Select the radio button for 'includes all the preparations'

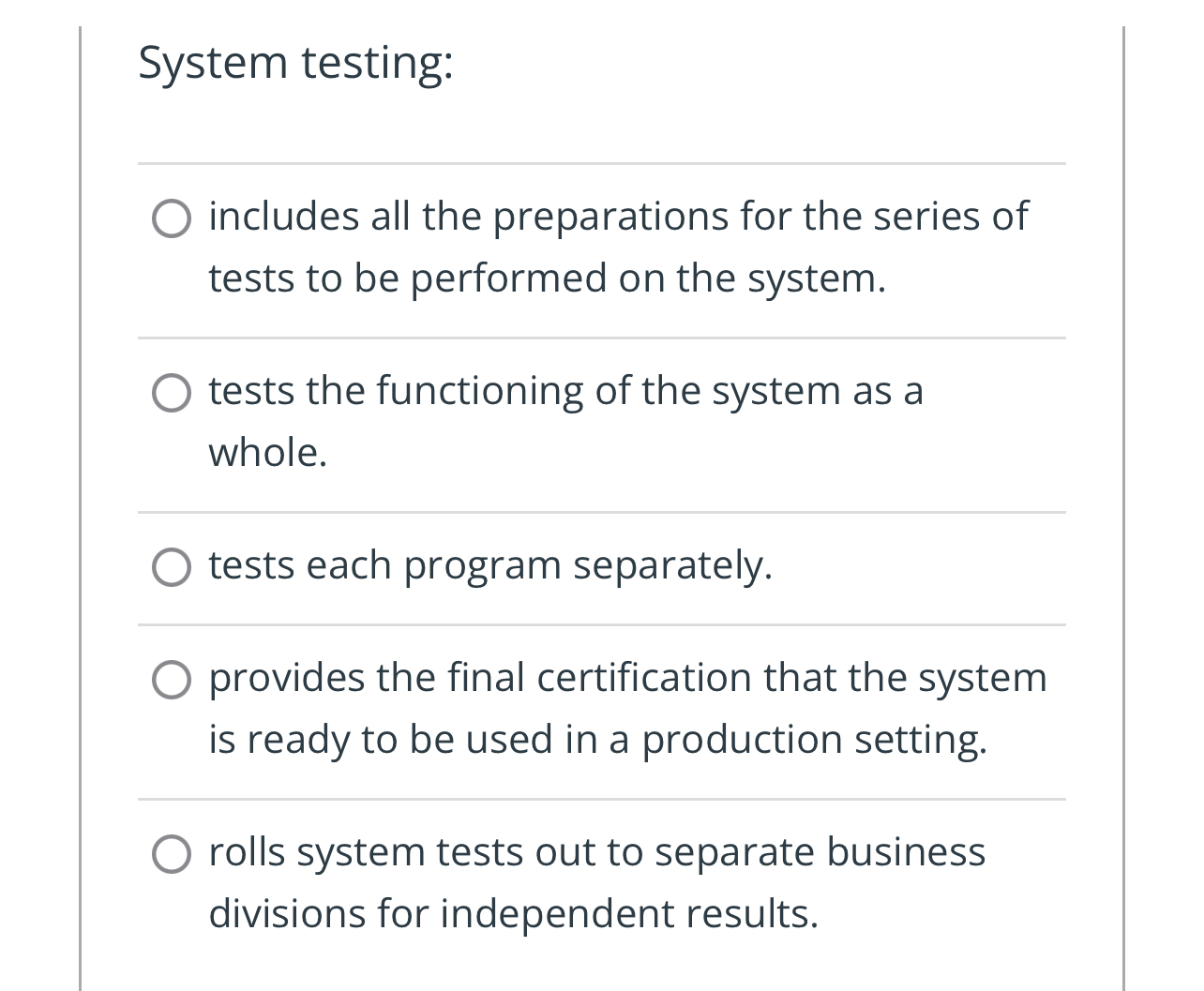click(172, 218)
